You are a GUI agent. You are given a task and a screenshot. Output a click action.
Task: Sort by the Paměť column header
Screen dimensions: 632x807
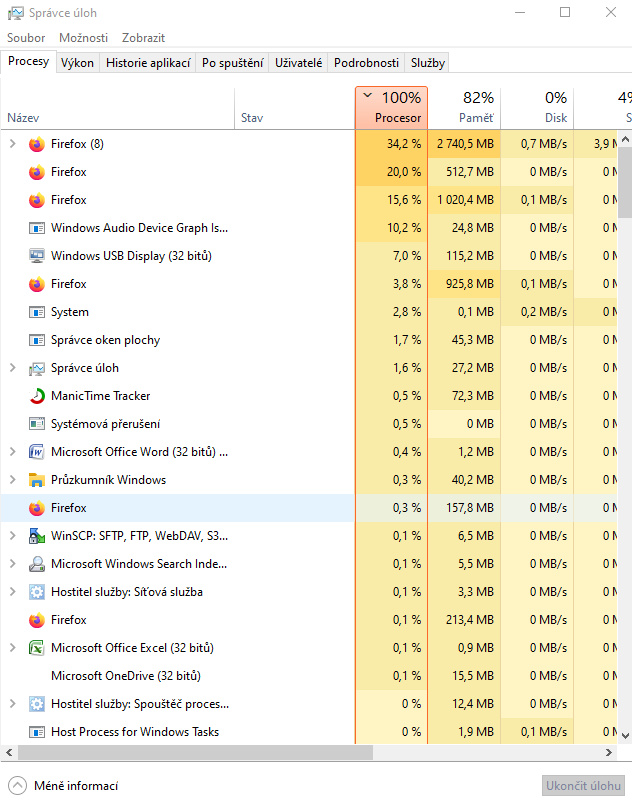tap(464, 108)
